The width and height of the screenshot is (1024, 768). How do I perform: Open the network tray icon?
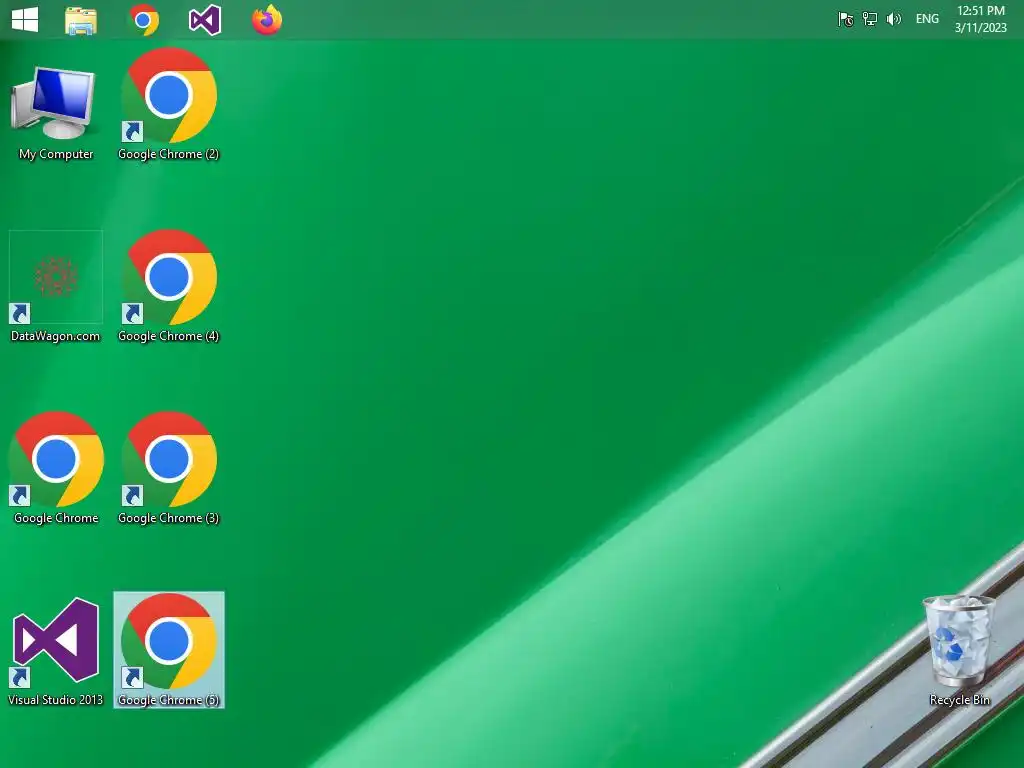pyautogui.click(x=869, y=19)
